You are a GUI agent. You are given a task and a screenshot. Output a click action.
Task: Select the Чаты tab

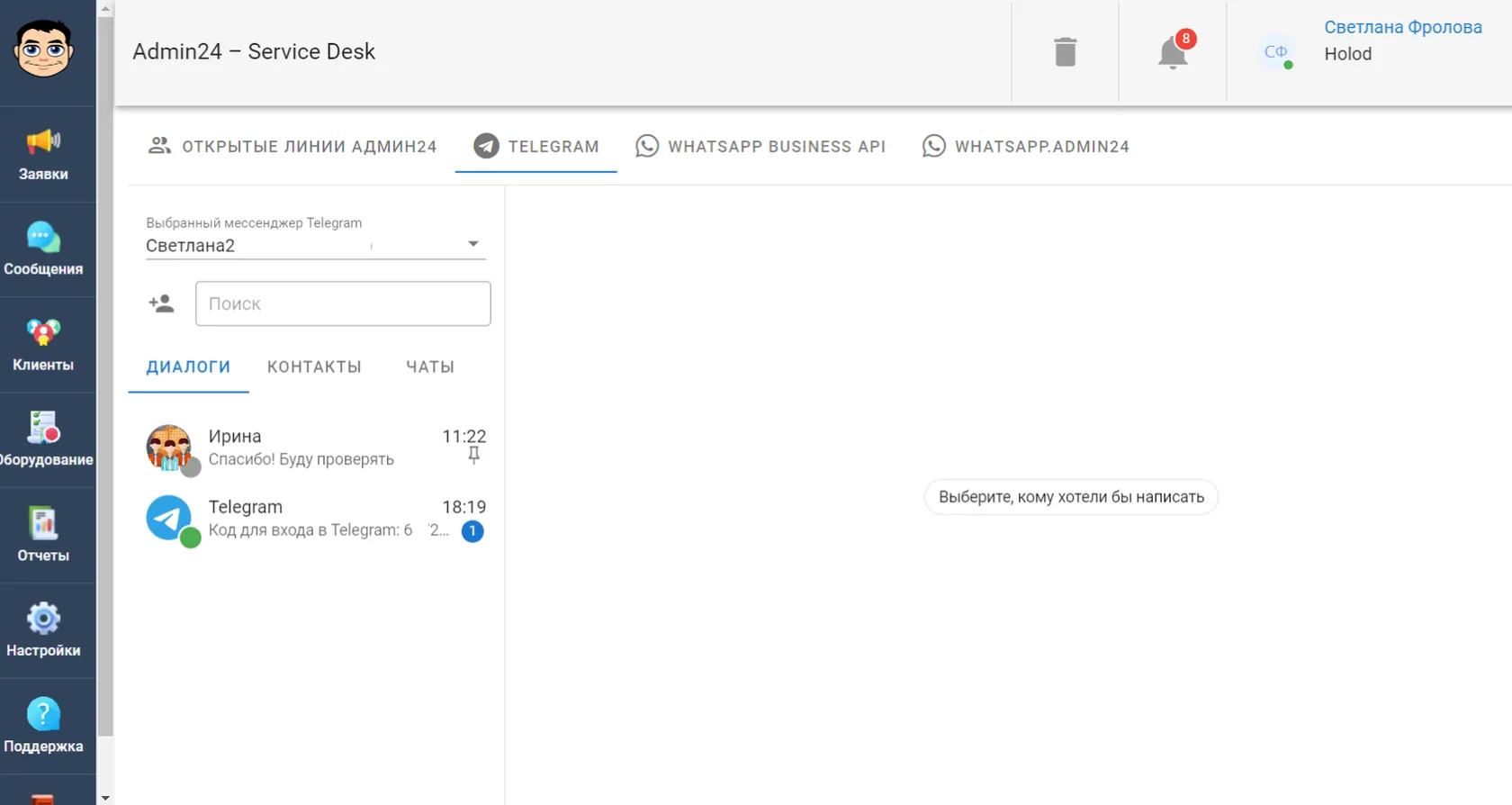[430, 366]
